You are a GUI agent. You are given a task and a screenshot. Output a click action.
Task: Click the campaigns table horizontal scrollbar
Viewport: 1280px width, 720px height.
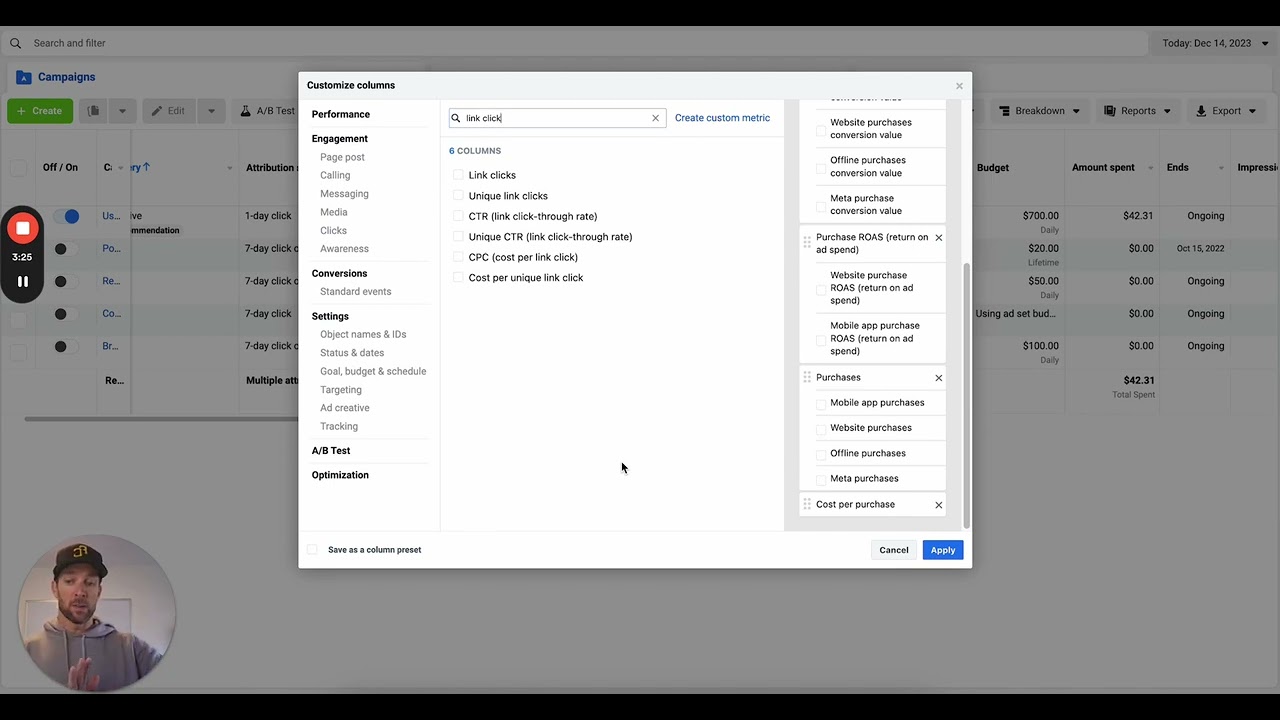coord(160,418)
